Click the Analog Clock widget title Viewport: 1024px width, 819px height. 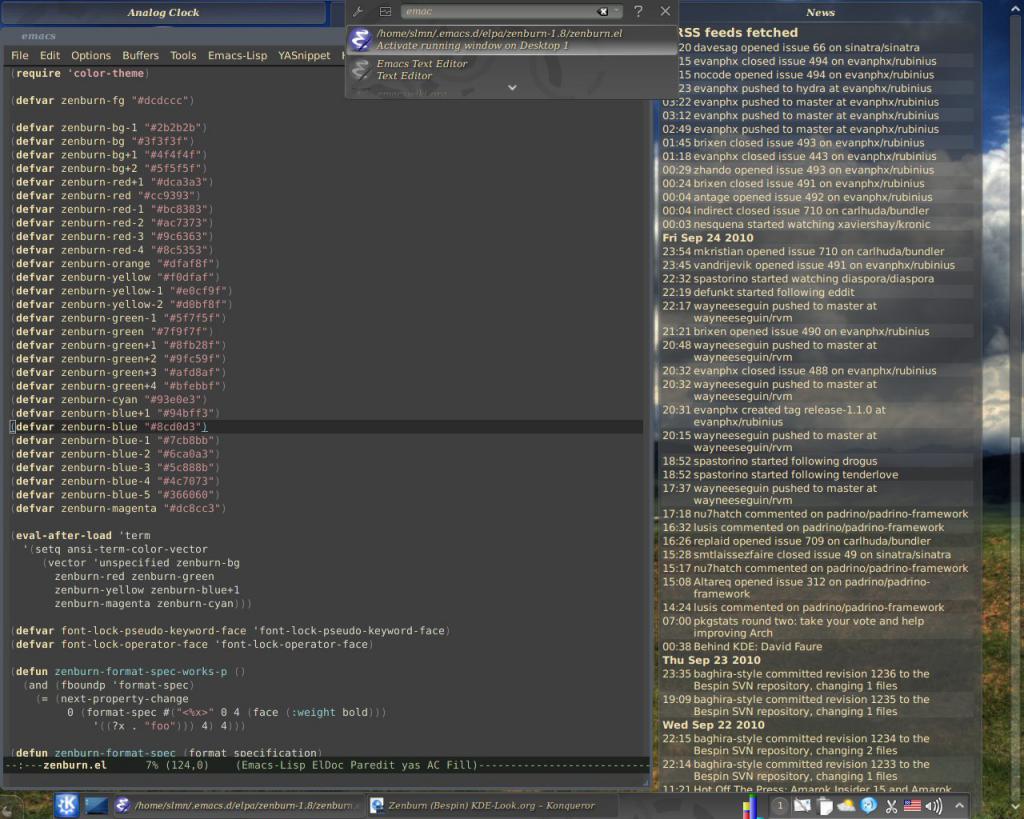tap(163, 12)
